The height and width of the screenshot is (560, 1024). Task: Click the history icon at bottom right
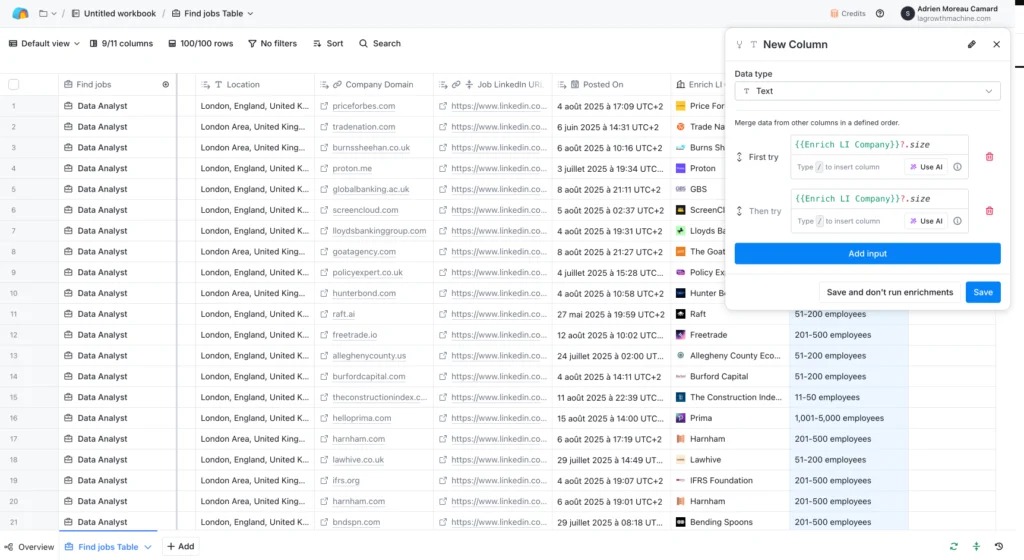coord(999,546)
